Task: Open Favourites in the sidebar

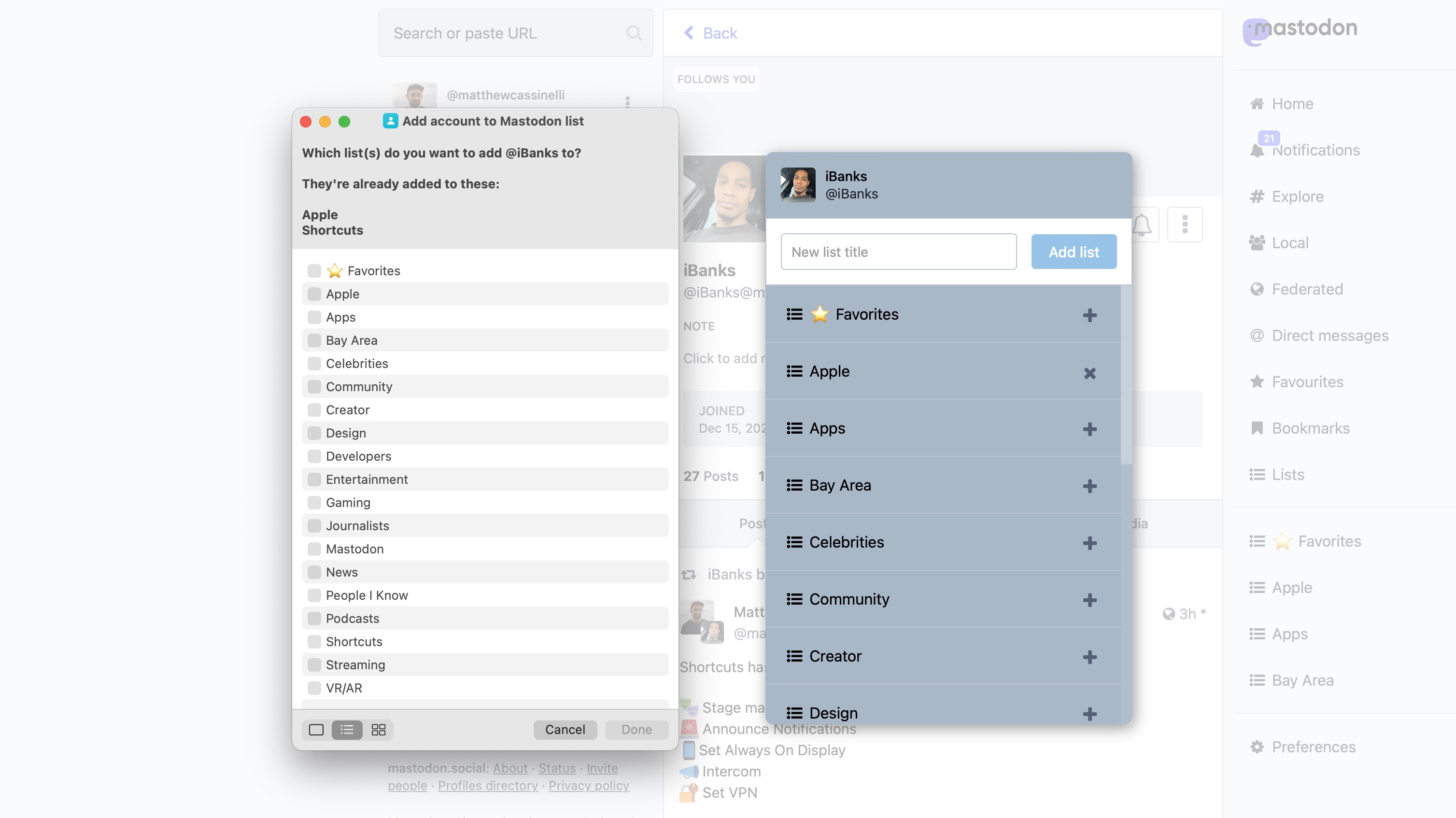Action: pyautogui.click(x=1296, y=382)
